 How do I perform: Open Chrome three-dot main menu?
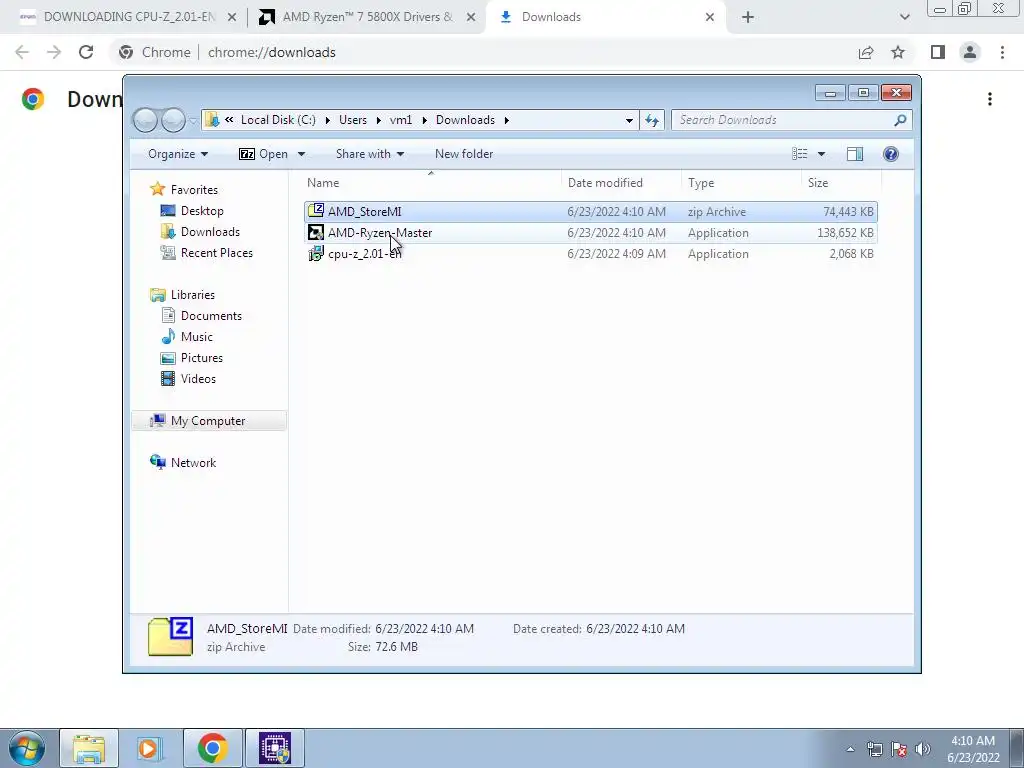coord(1002,52)
